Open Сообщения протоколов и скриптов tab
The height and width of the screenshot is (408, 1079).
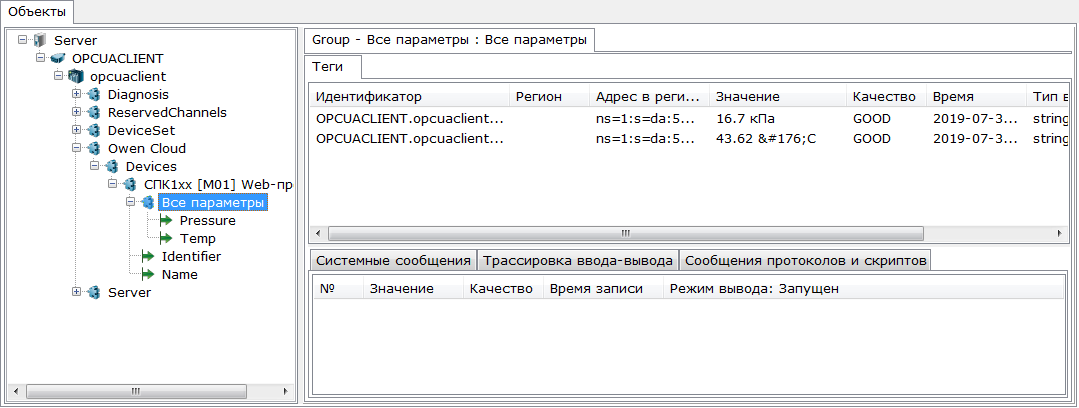[x=805, y=260]
